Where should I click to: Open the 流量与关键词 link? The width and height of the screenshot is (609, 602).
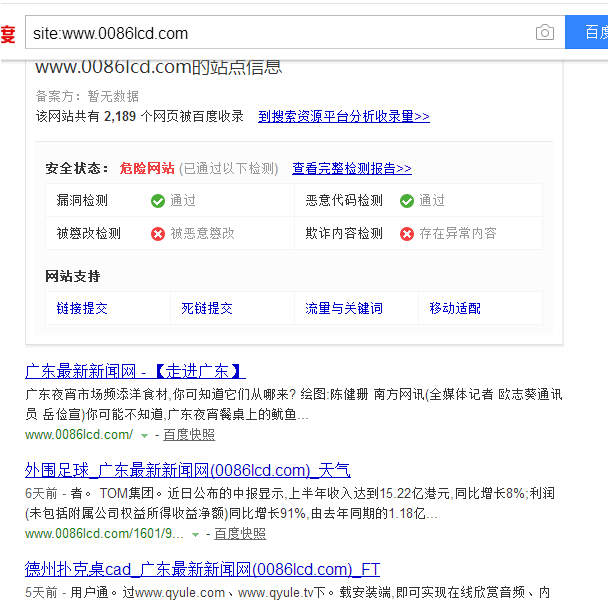[x=344, y=308]
